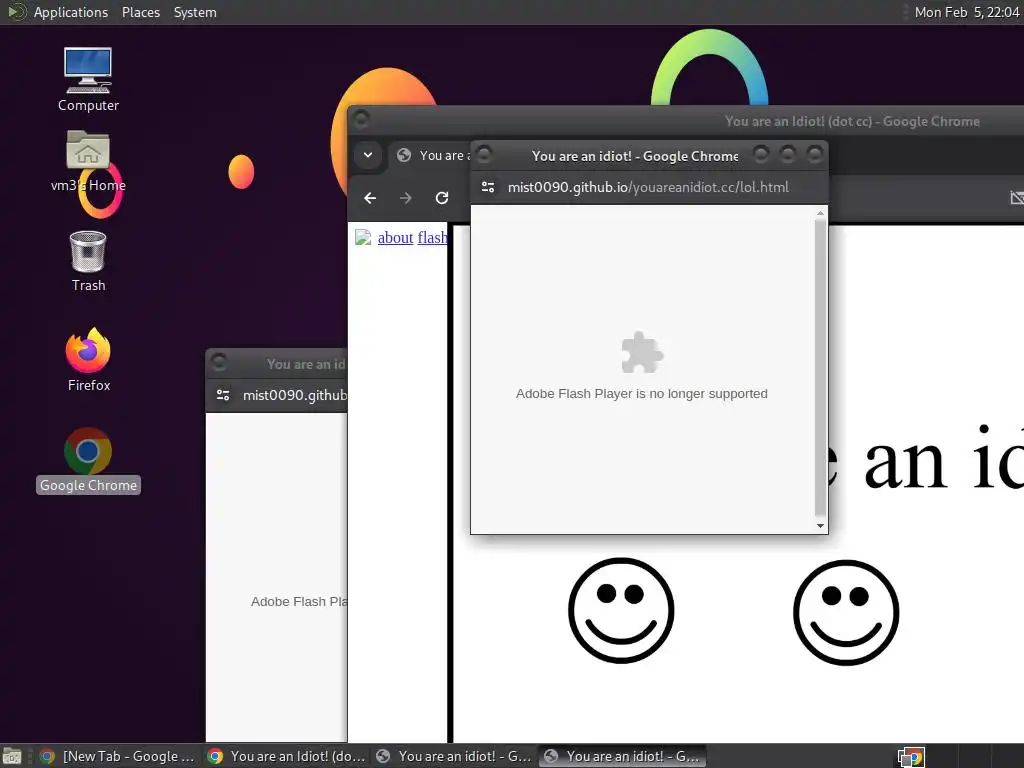Click the MATE logo icon in top panel
The image size is (1024, 768).
click(x=16, y=12)
